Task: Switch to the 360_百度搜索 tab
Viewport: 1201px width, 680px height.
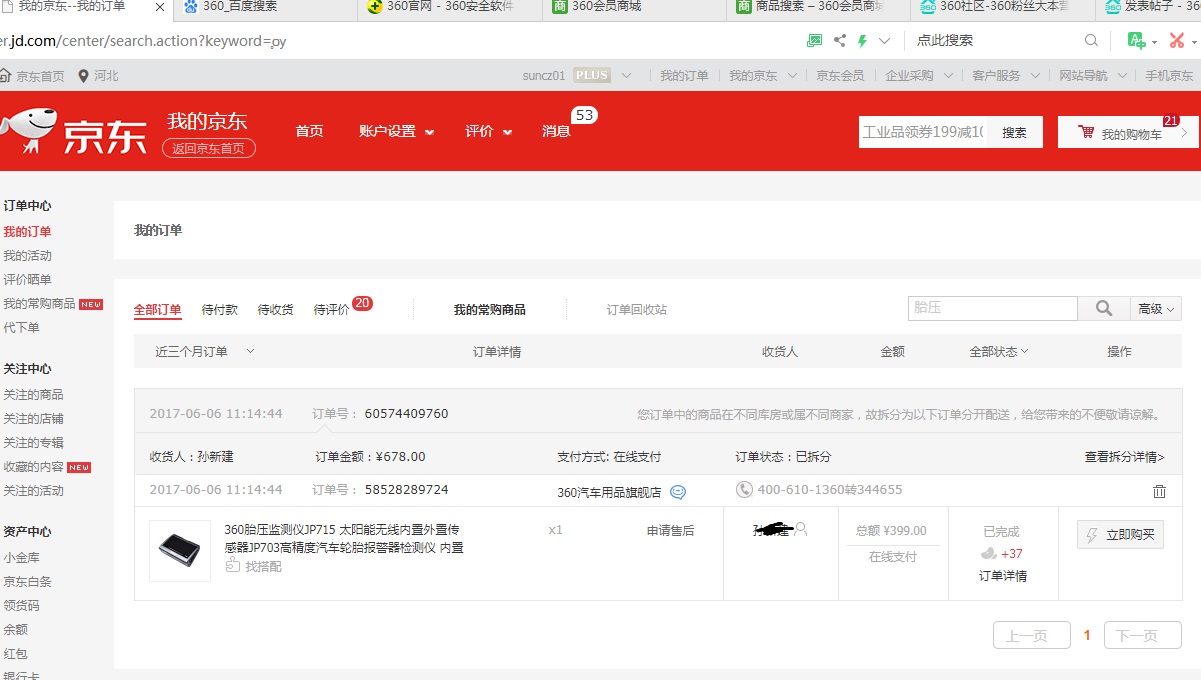Action: (x=265, y=7)
